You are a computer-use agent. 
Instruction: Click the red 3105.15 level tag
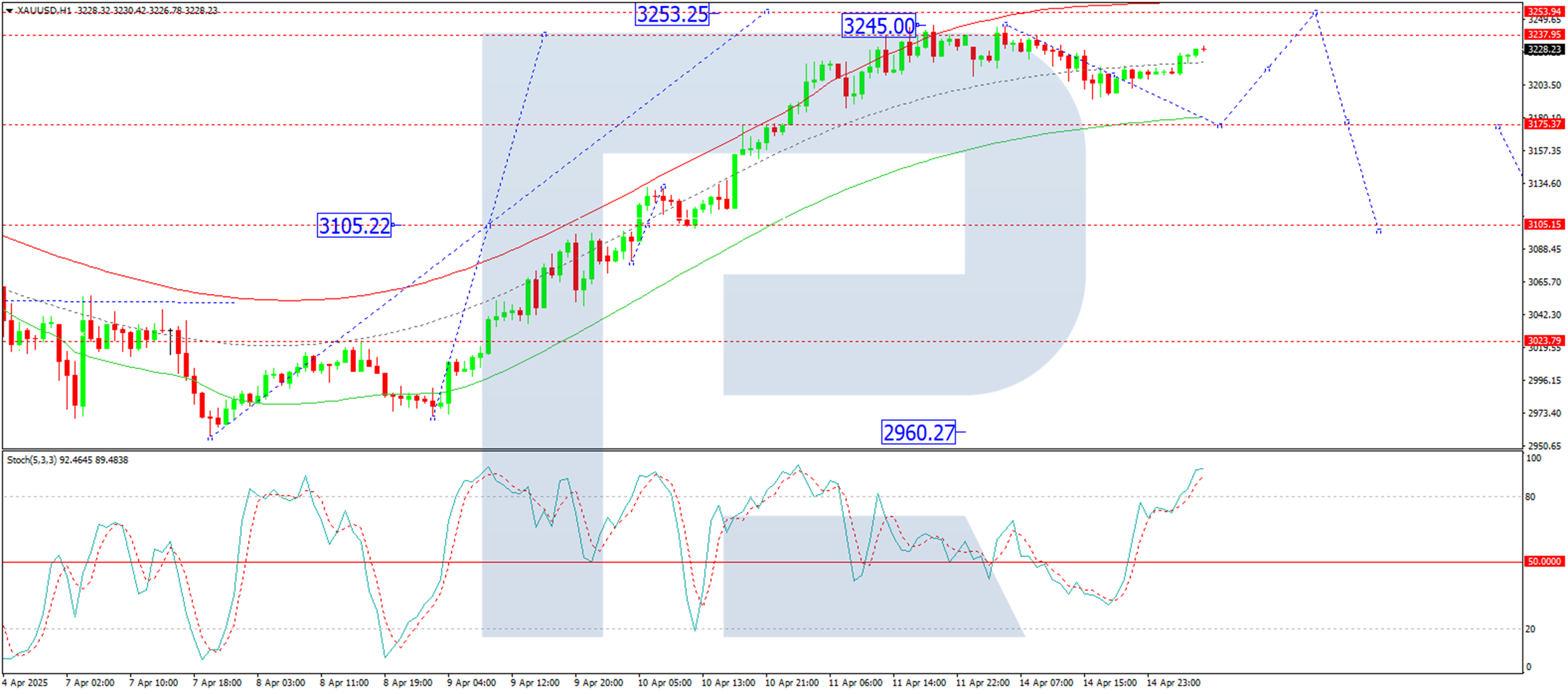[1544, 225]
